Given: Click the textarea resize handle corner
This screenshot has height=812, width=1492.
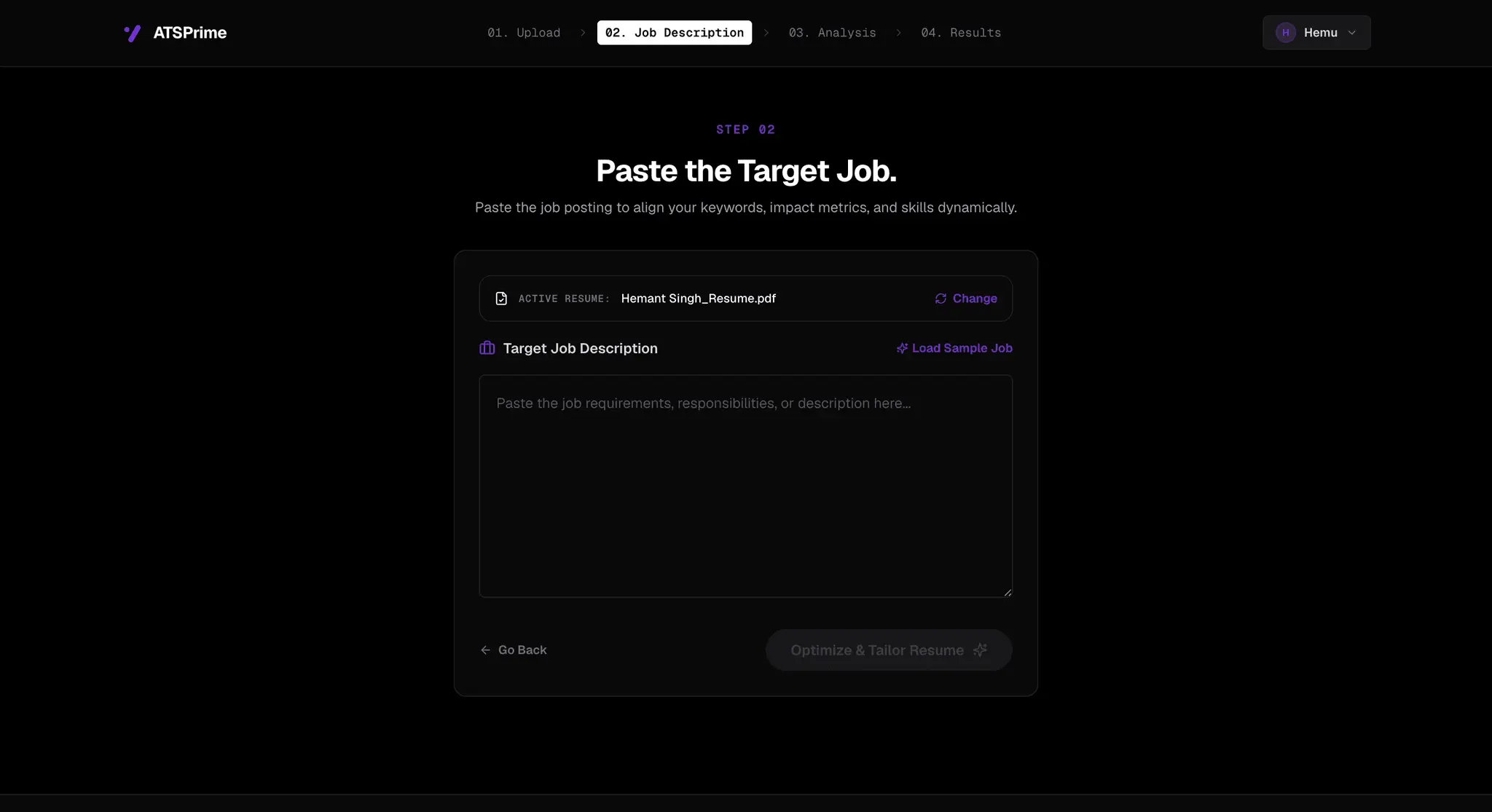Looking at the screenshot, I should (1008, 593).
